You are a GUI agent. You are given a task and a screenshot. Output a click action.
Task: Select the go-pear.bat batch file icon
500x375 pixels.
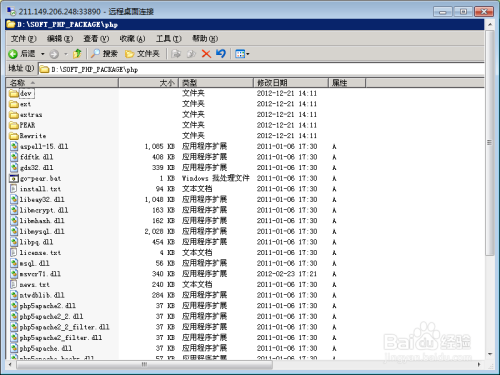point(14,178)
